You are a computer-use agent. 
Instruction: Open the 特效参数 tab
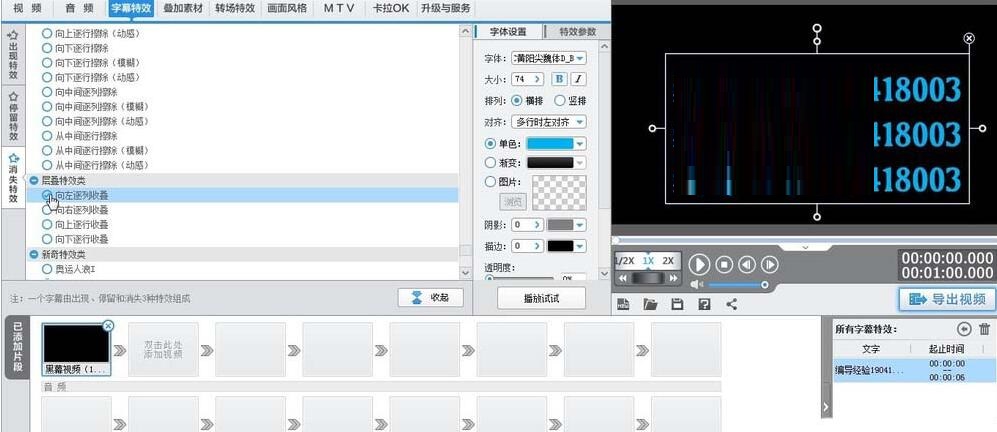coord(576,32)
